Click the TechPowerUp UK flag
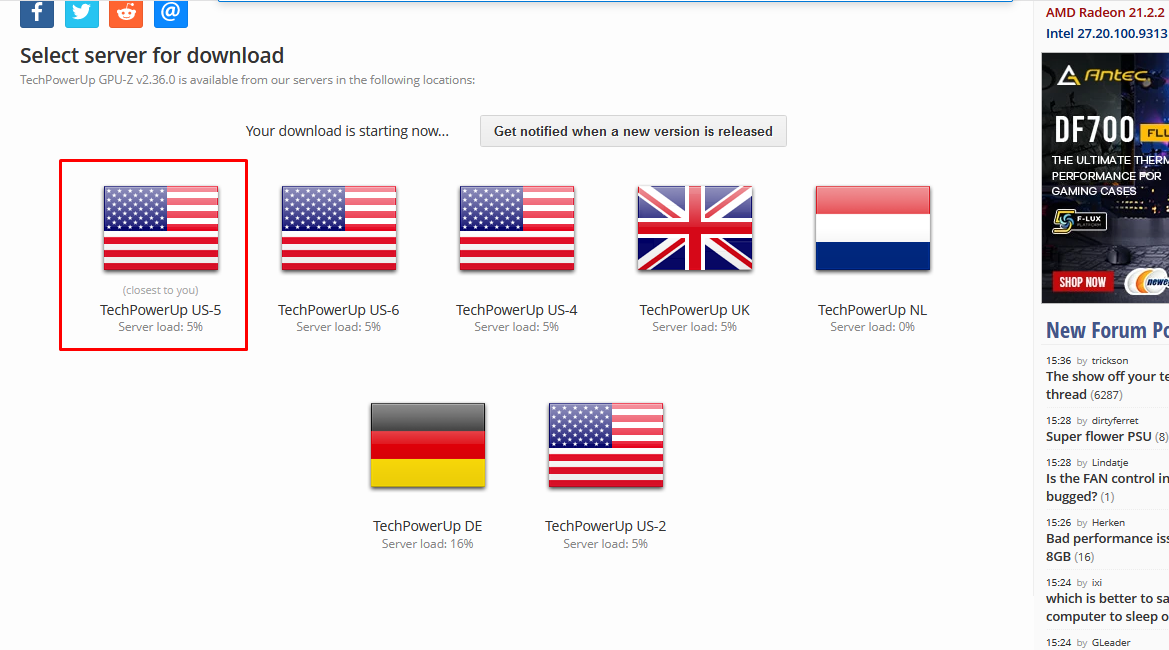 [x=695, y=228]
